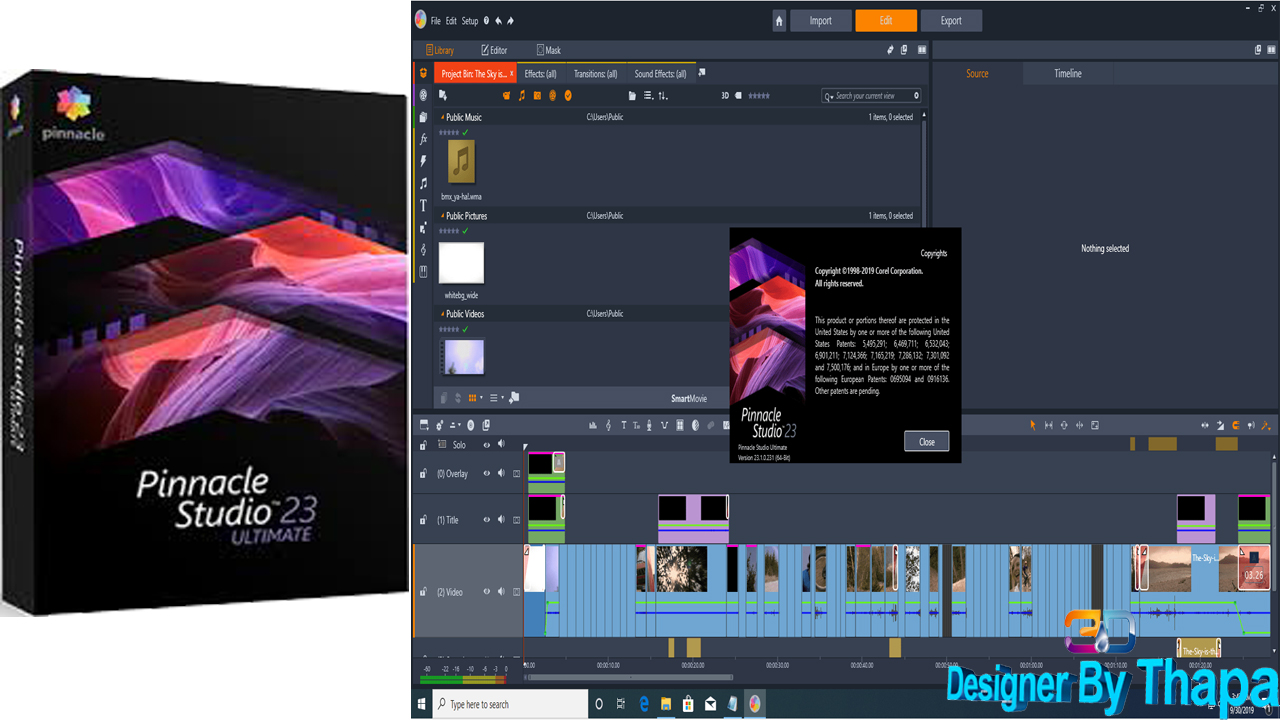Click the orange music note filter icon
The width and height of the screenshot is (1280, 720).
[521, 96]
